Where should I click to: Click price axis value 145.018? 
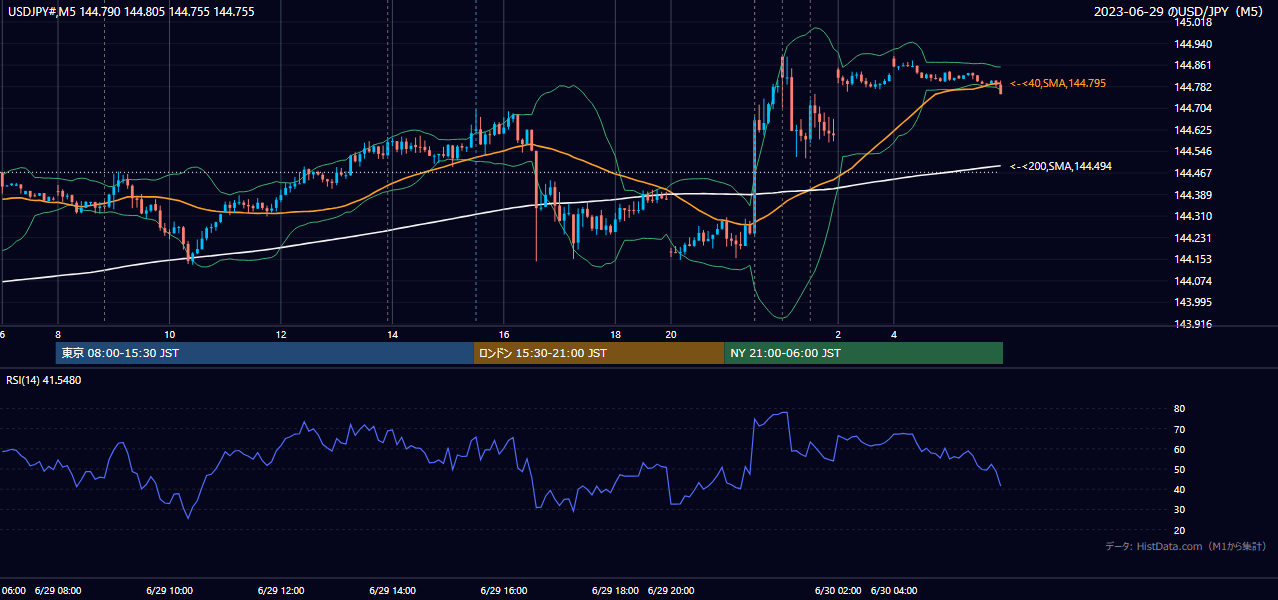1193,22
